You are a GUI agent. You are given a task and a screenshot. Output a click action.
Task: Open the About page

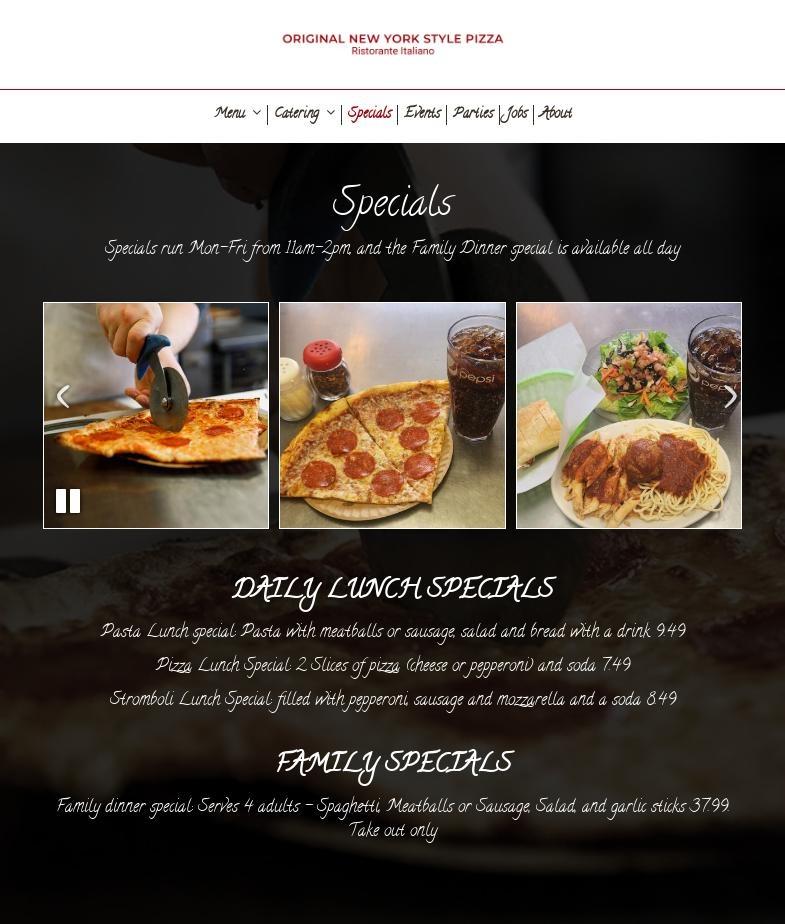pyautogui.click(x=555, y=113)
